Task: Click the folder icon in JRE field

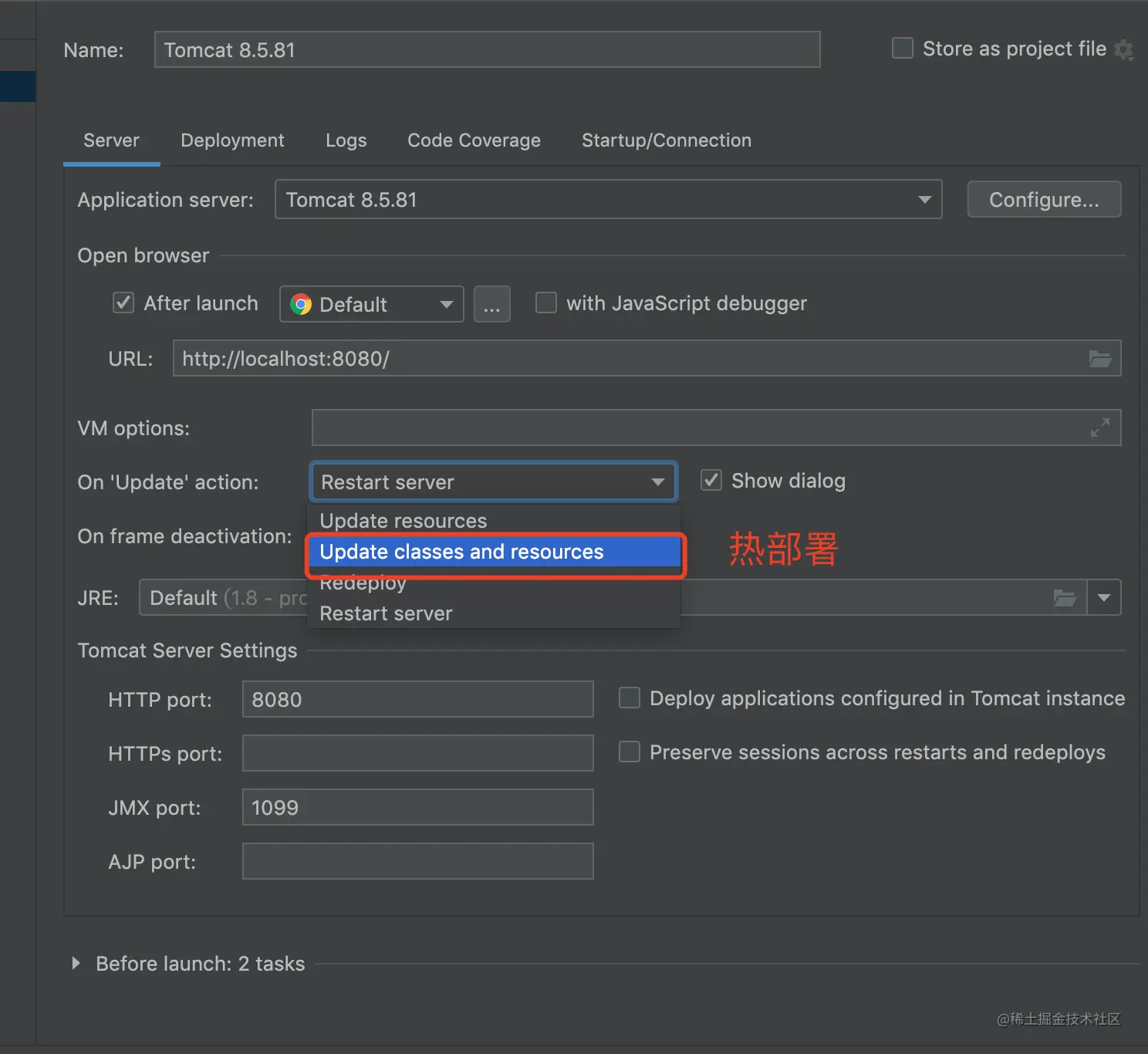Action: tap(1065, 598)
